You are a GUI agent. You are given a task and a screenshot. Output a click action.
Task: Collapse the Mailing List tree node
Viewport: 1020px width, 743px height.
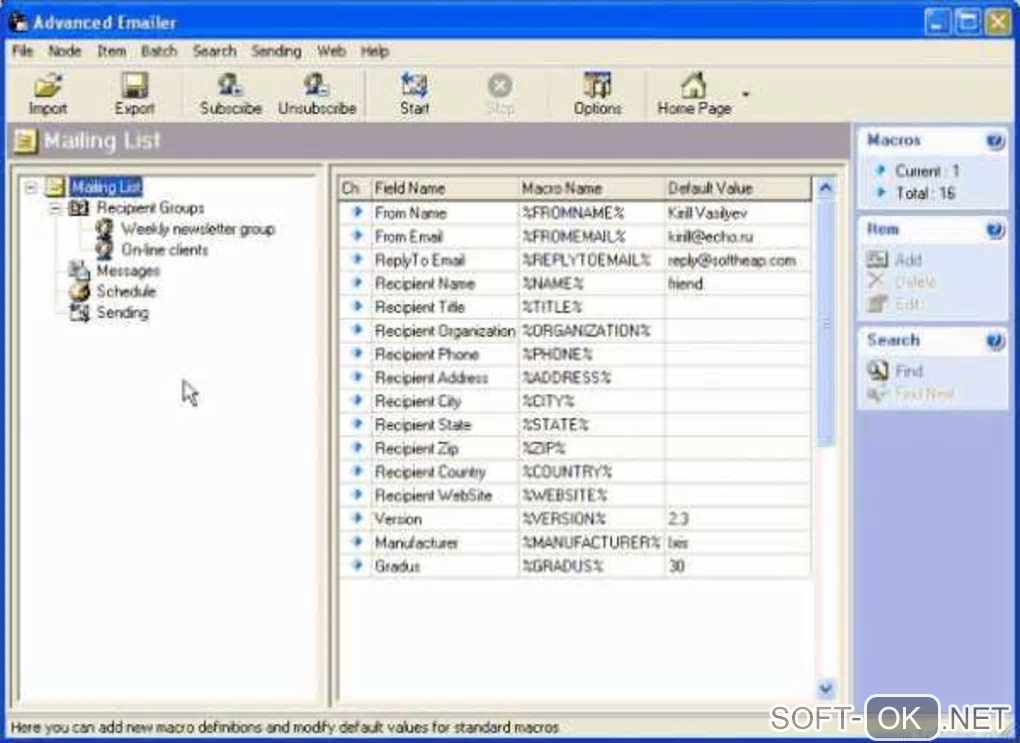[31, 187]
